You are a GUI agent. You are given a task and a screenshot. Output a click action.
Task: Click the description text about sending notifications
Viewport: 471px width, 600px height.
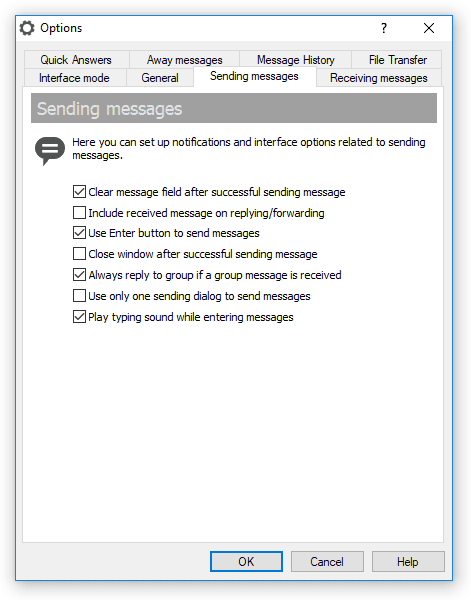click(249, 149)
